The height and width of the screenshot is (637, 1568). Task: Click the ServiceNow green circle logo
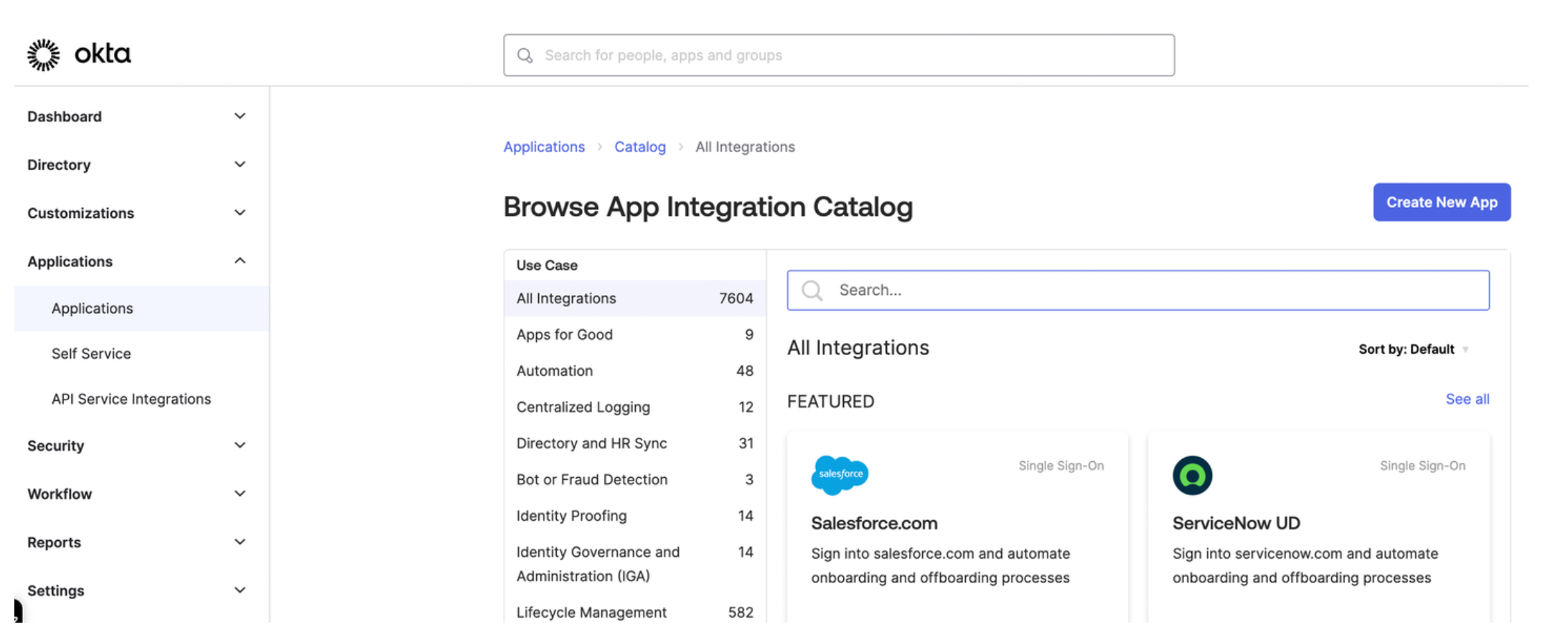[1192, 475]
